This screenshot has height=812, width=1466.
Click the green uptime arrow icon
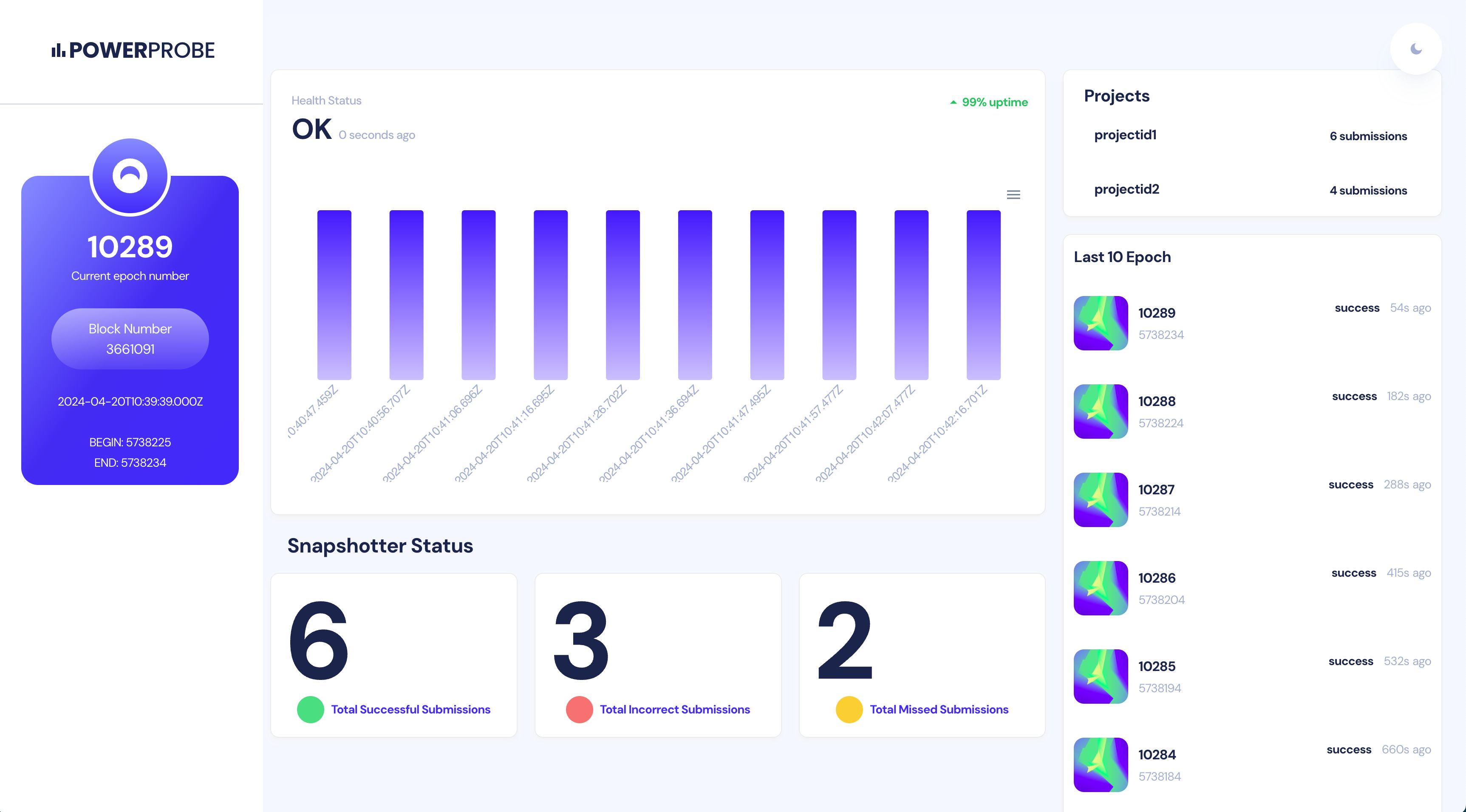coord(953,102)
